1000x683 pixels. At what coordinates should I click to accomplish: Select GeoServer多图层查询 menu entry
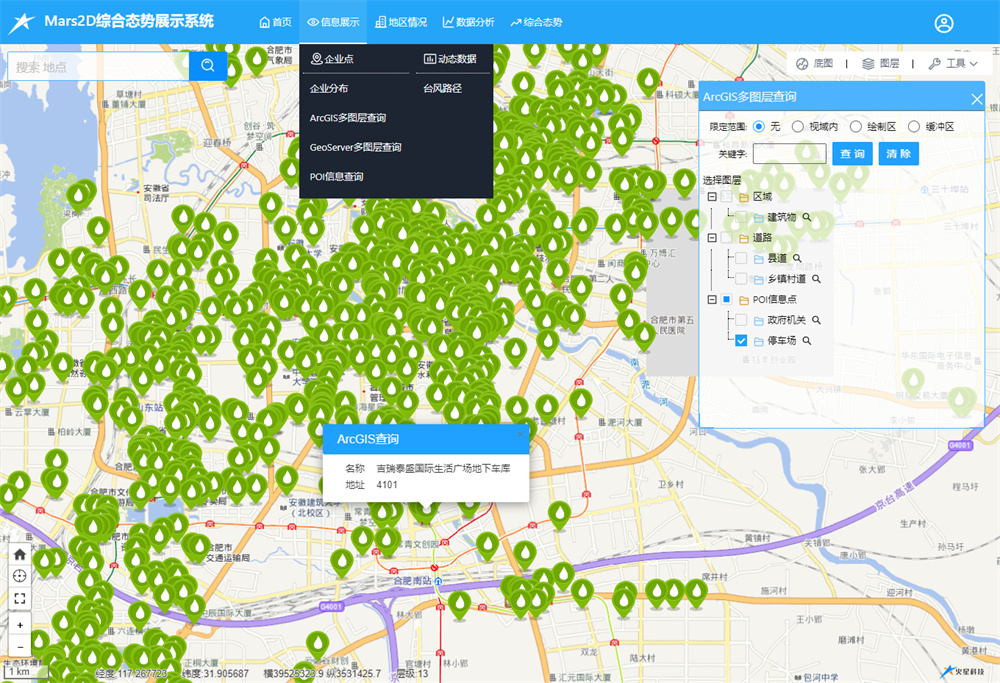[x=355, y=147]
